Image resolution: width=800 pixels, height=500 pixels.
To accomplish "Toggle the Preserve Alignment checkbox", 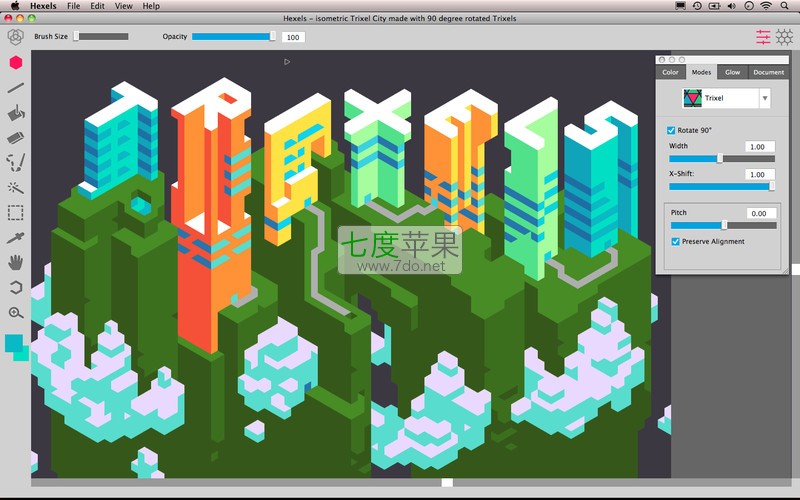I will [x=675, y=241].
